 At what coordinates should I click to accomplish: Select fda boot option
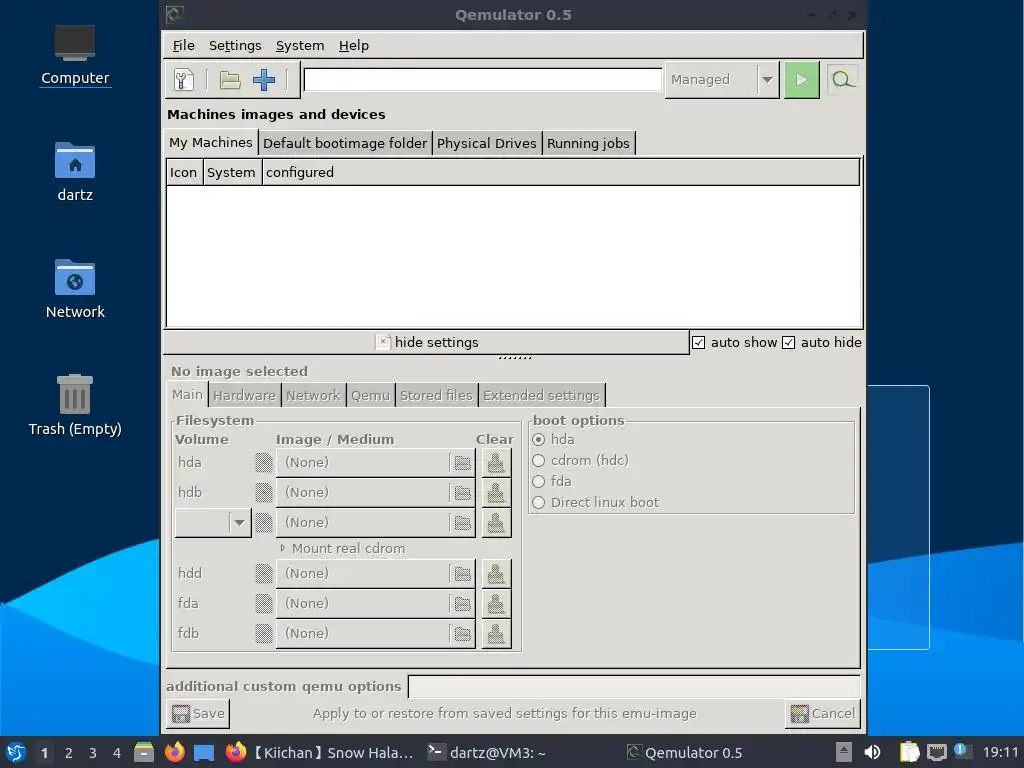tap(538, 481)
